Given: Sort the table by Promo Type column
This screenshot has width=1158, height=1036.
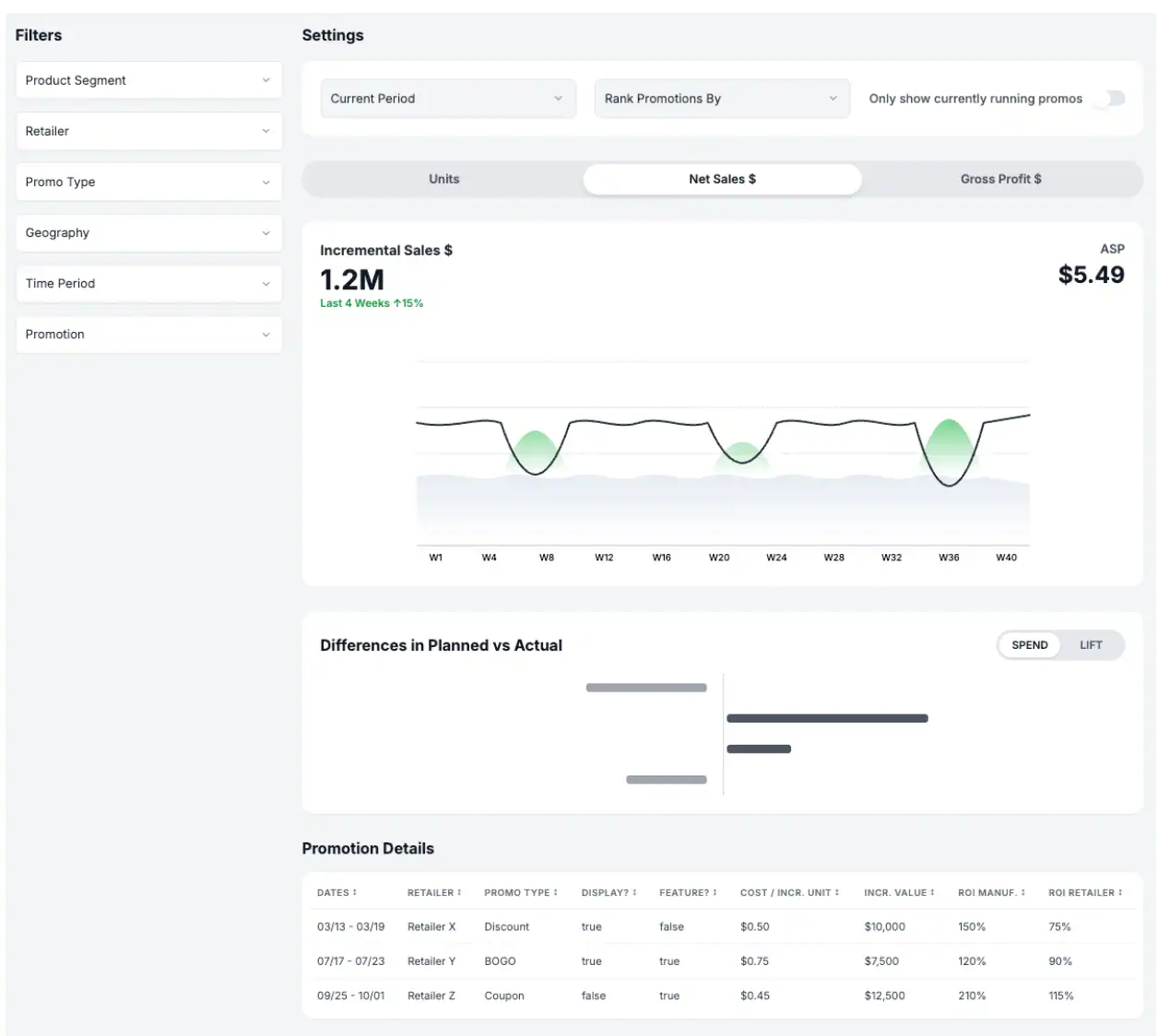Looking at the screenshot, I should (521, 892).
